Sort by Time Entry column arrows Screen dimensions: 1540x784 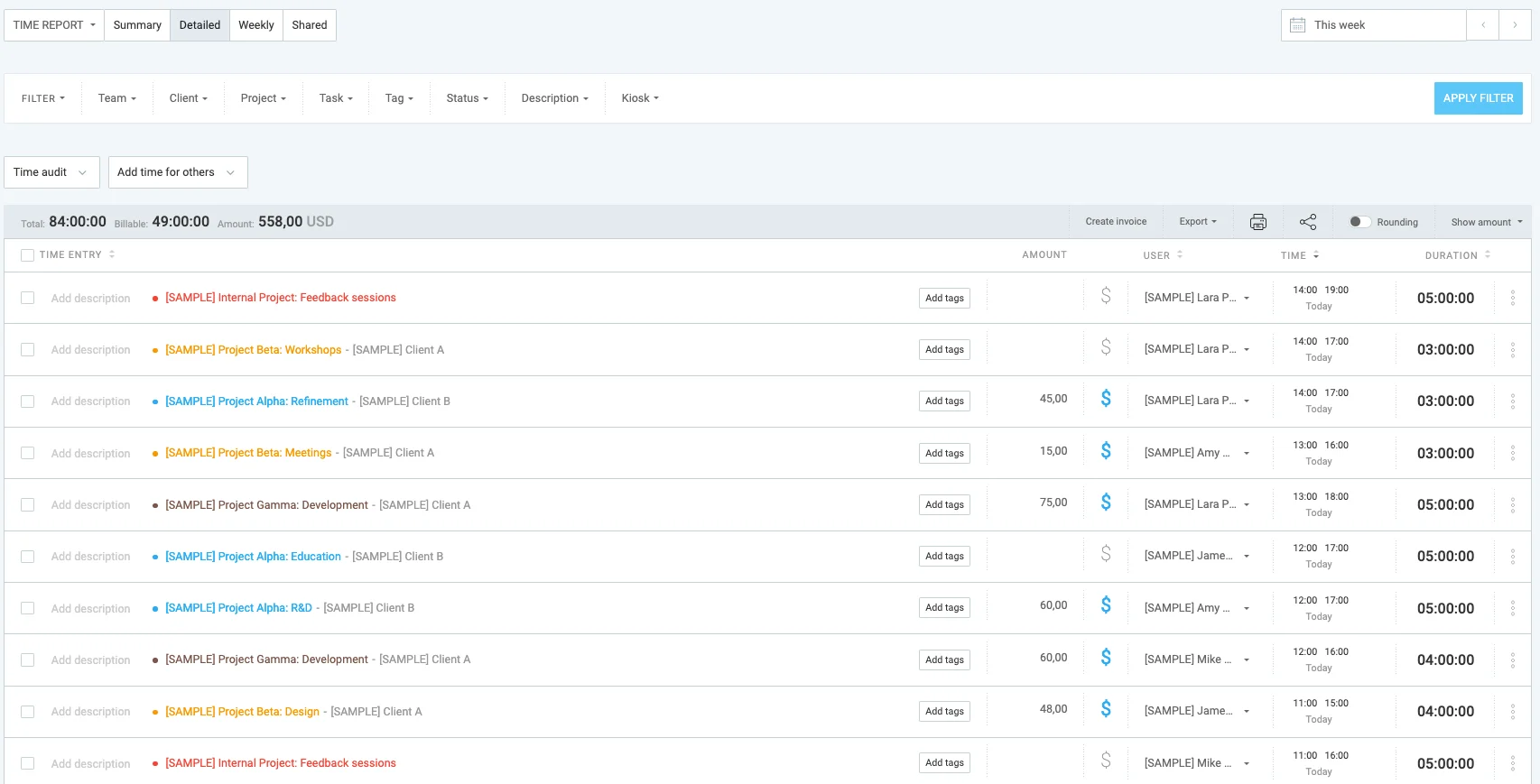[112, 254]
